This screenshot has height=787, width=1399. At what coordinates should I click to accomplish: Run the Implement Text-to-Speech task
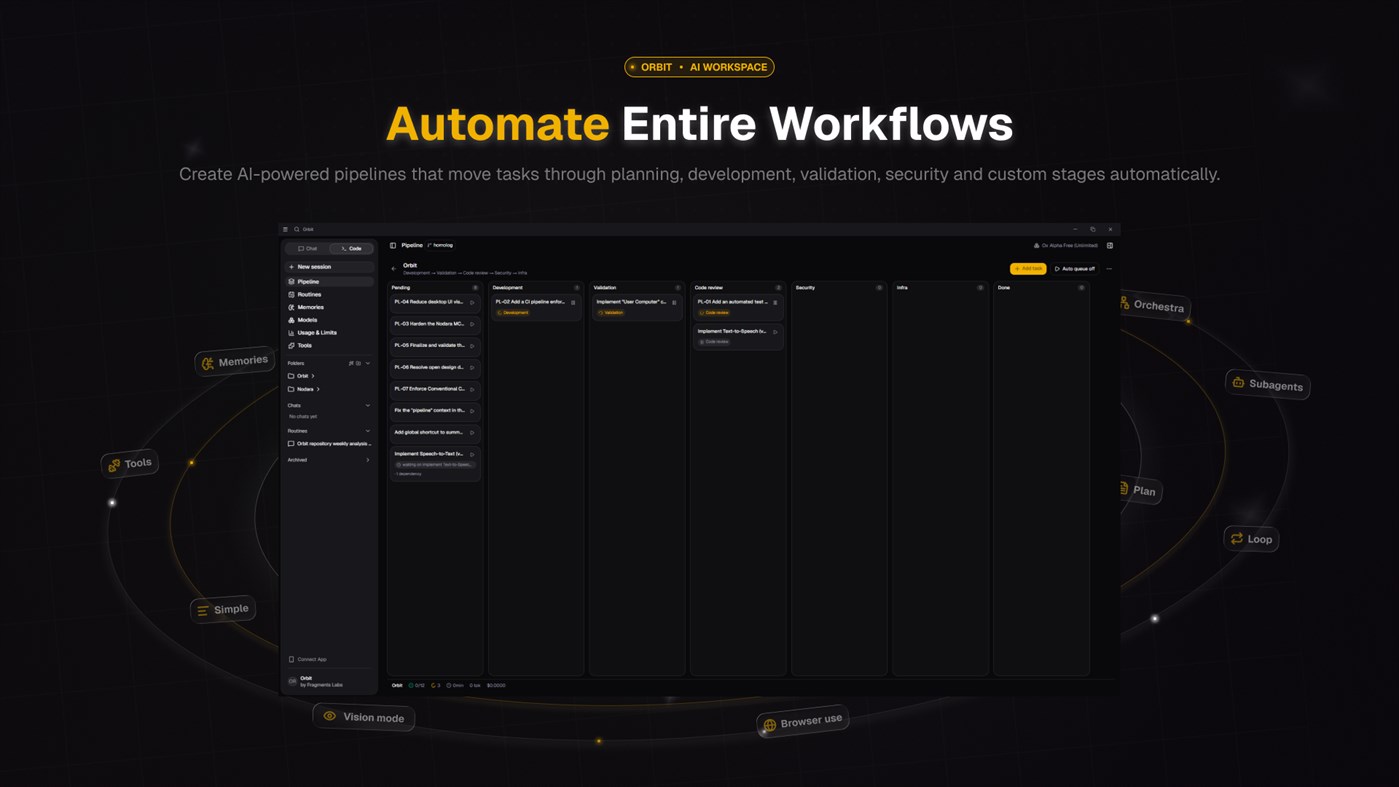click(775, 332)
